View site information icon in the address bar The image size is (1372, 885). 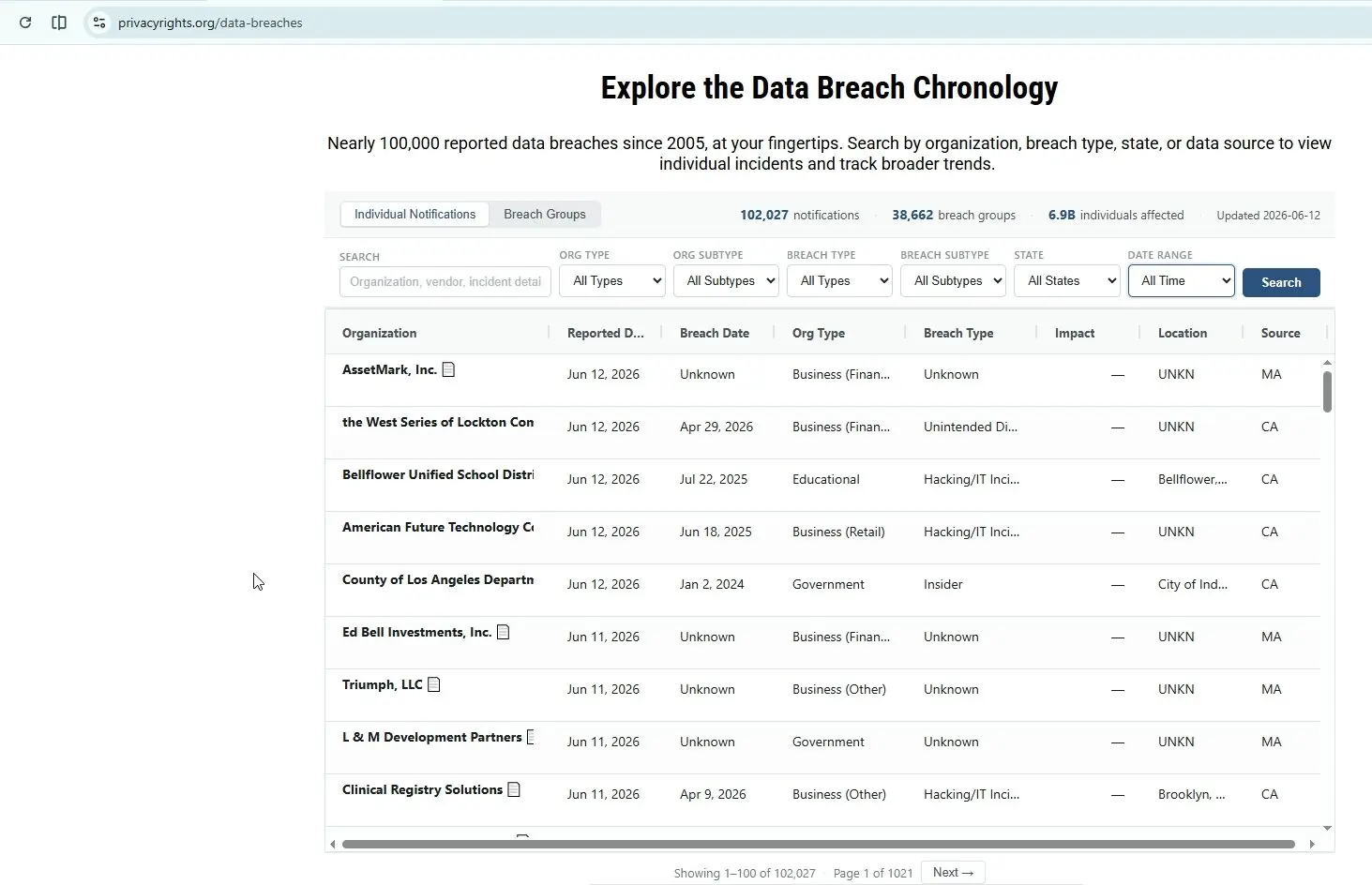click(99, 22)
